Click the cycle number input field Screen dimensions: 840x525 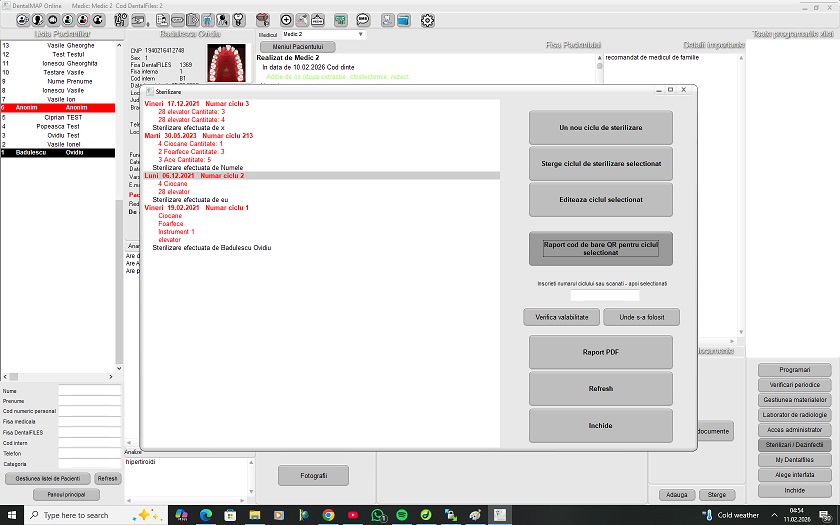pyautogui.click(x=604, y=296)
